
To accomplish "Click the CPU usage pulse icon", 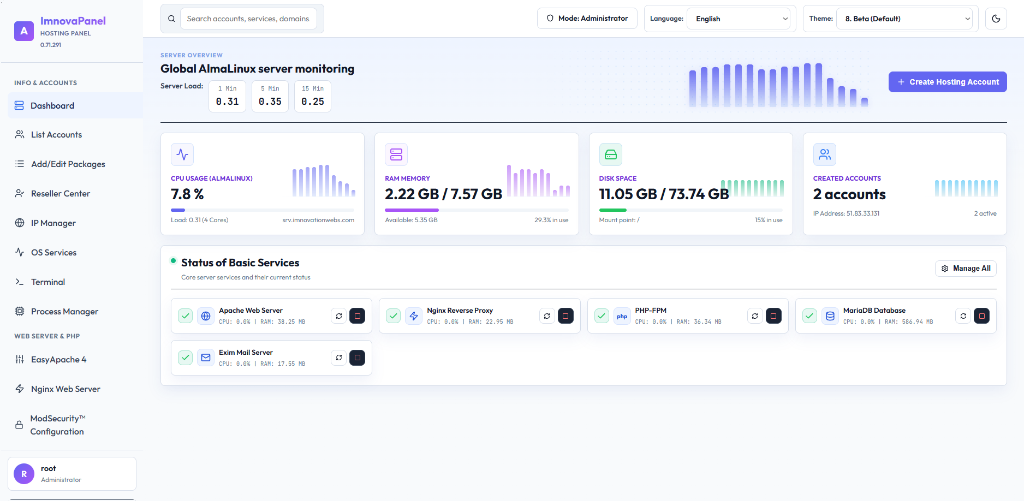I will click(x=182, y=155).
